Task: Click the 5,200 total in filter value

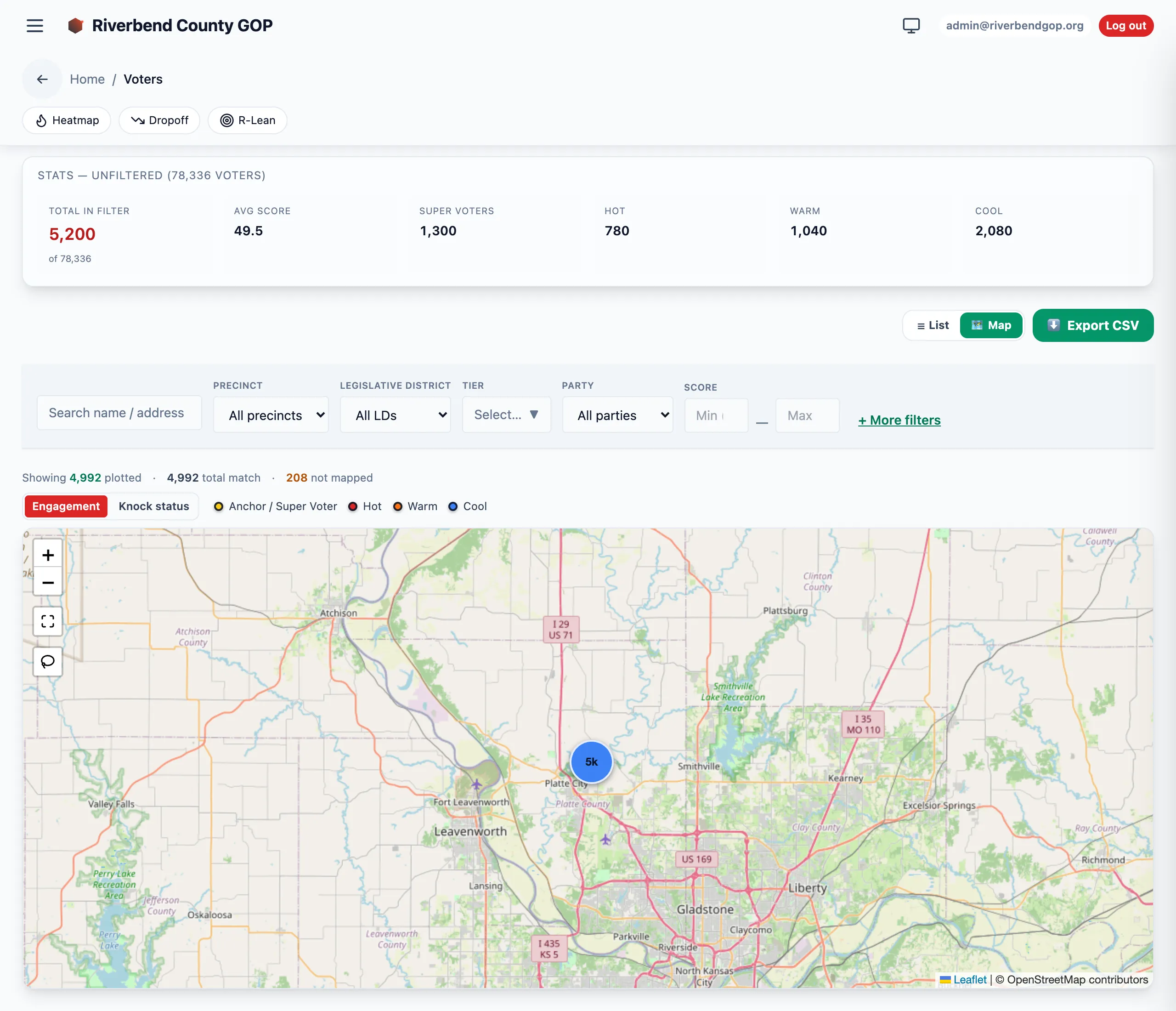Action: [x=72, y=234]
